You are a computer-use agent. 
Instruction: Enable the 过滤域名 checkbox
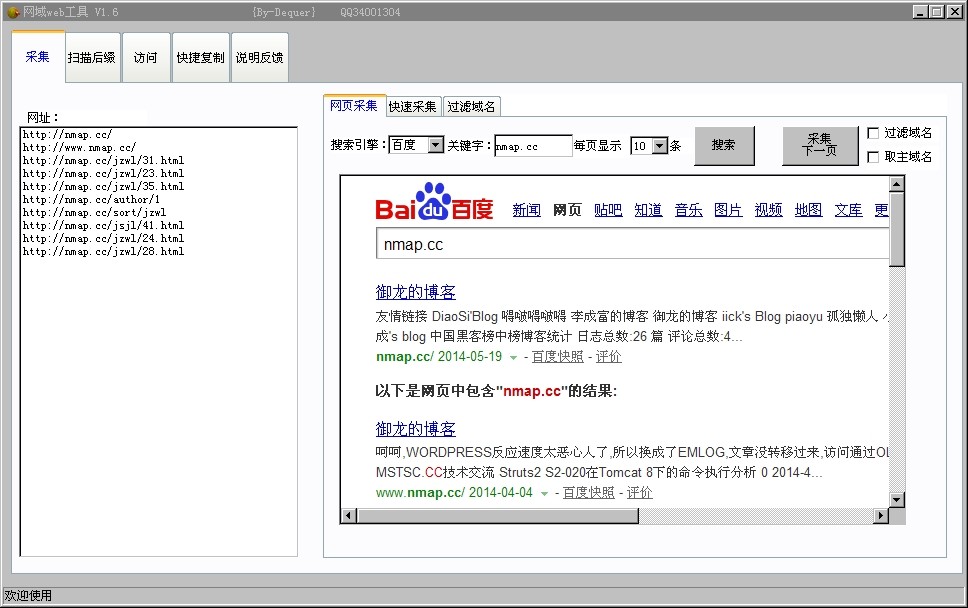coord(873,133)
